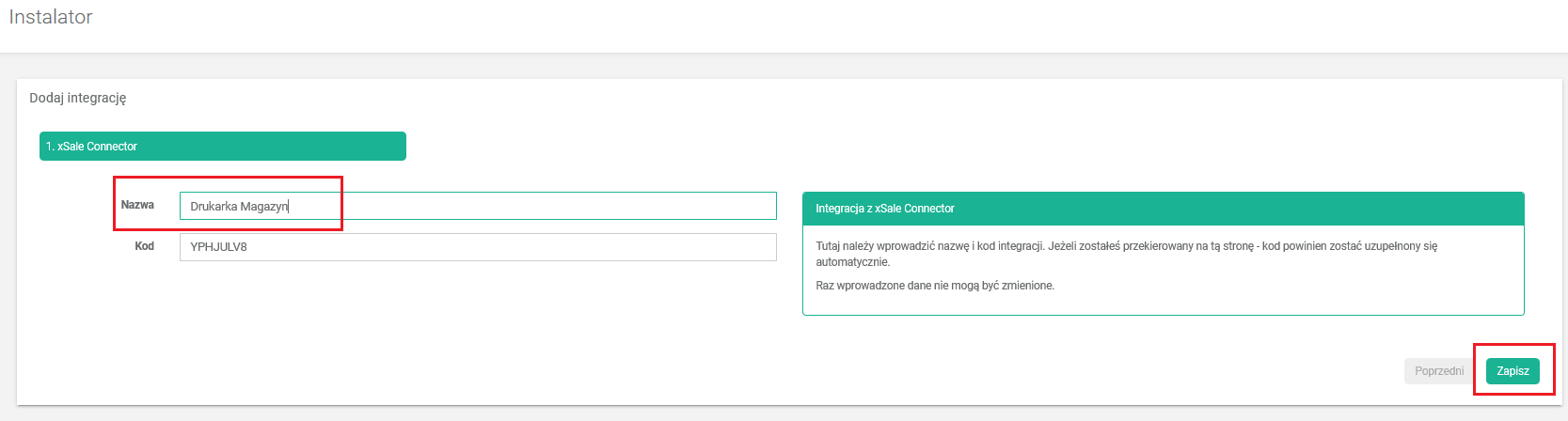Click the Nazwa field label
This screenshot has width=1568, height=421.
(137, 205)
